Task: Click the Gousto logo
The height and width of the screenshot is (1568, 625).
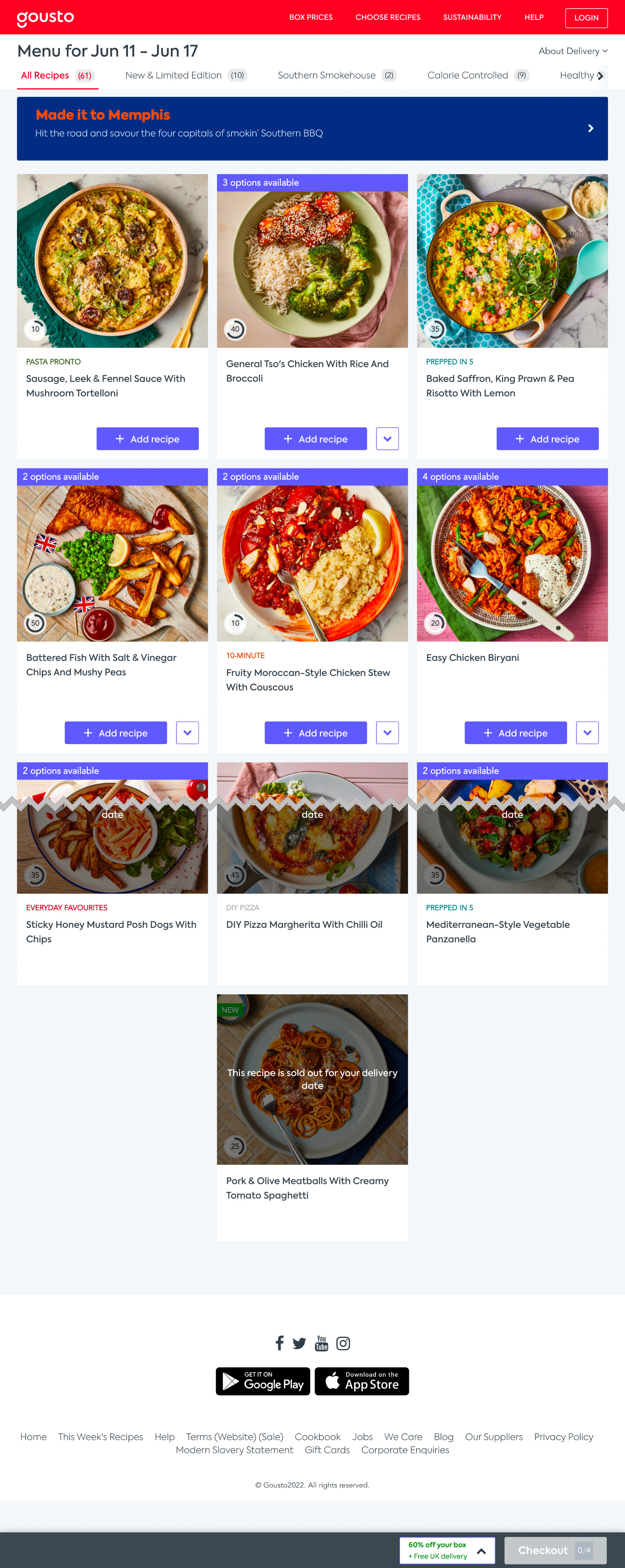Action: pos(46,18)
